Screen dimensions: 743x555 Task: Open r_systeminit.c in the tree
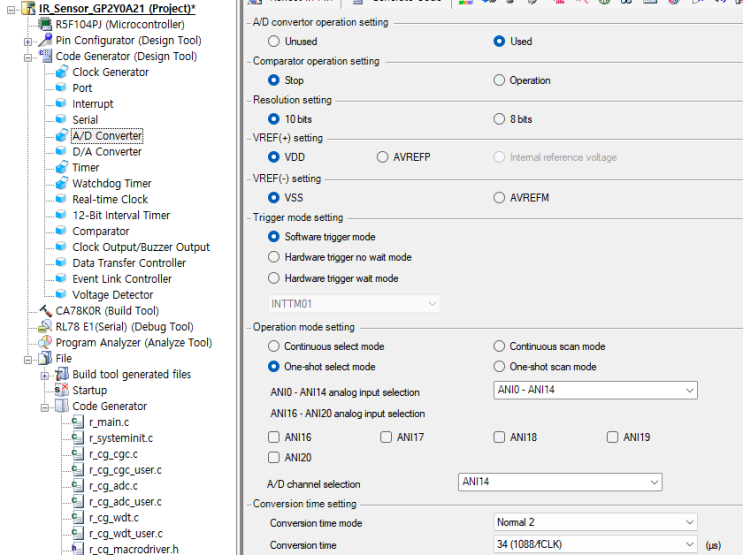point(121,438)
